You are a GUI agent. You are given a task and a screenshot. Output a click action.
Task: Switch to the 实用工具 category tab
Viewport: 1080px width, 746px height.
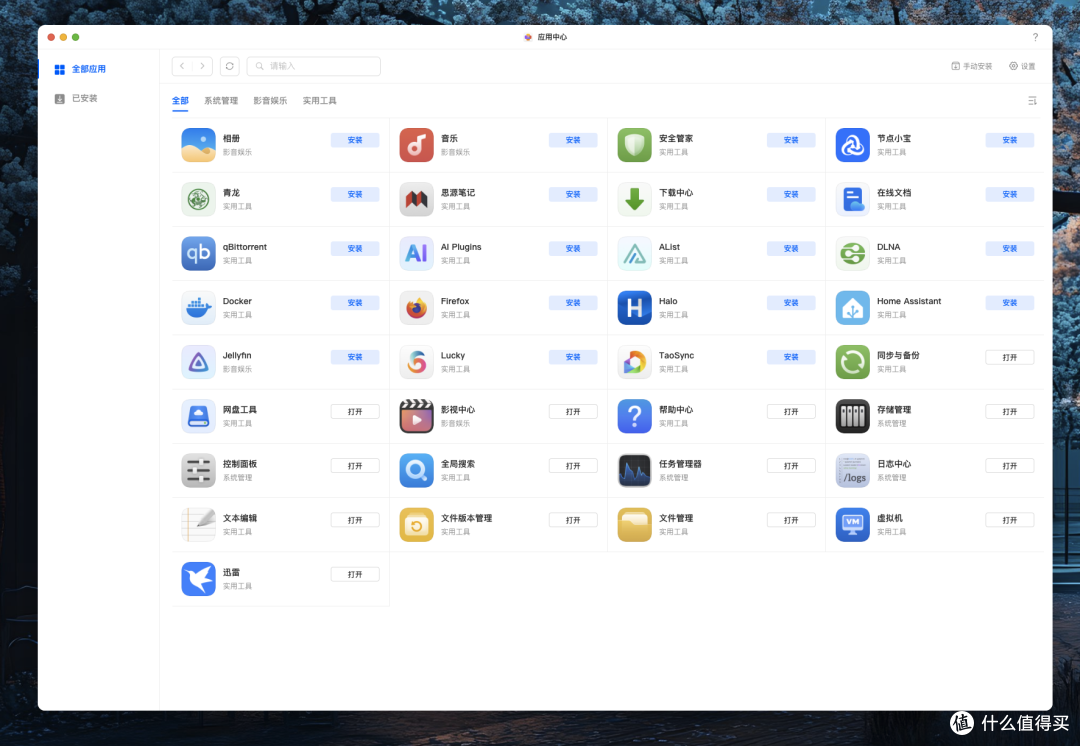coord(320,101)
